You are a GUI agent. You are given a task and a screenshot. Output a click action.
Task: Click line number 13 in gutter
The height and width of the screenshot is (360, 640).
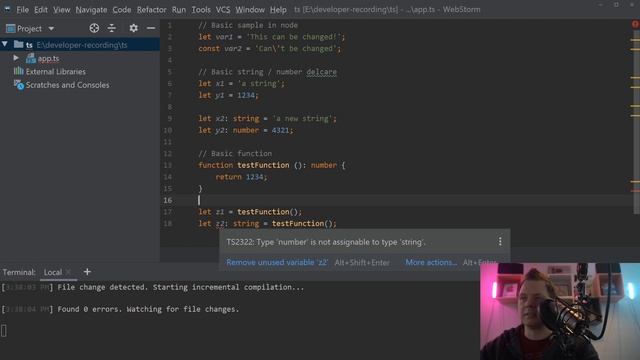(168, 165)
